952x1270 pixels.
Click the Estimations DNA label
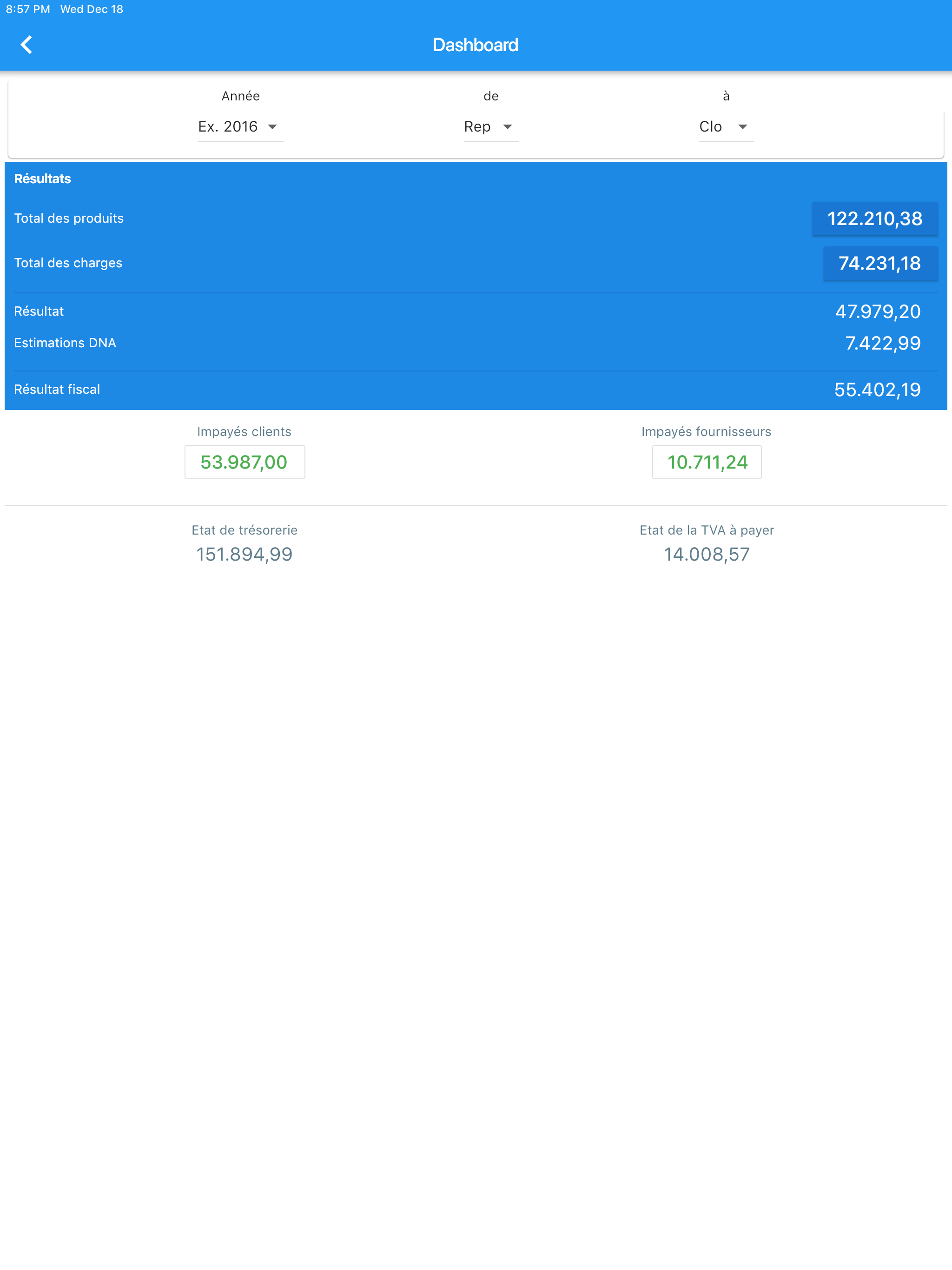pyautogui.click(x=65, y=343)
